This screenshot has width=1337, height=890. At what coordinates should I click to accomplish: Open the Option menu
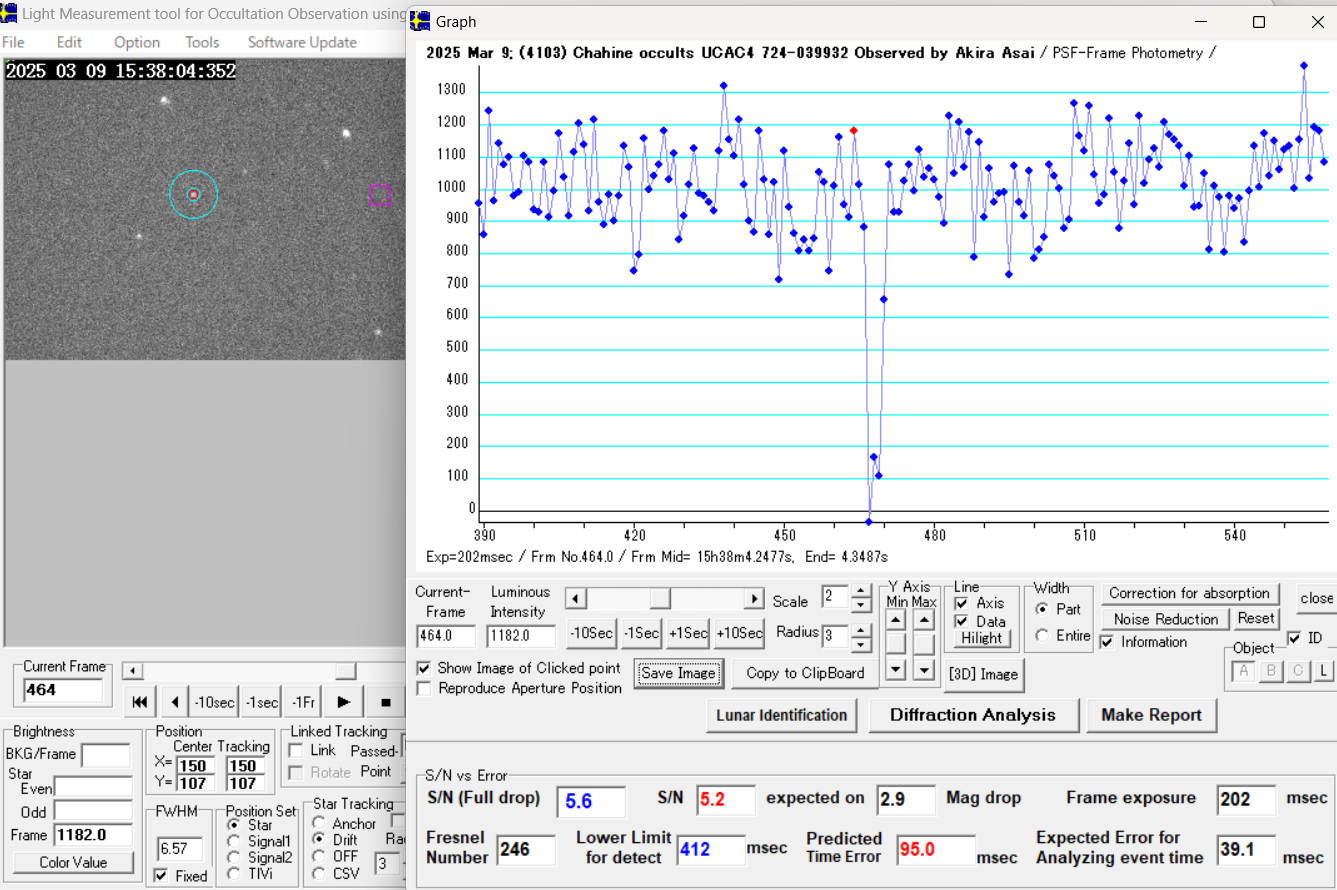[x=137, y=42]
